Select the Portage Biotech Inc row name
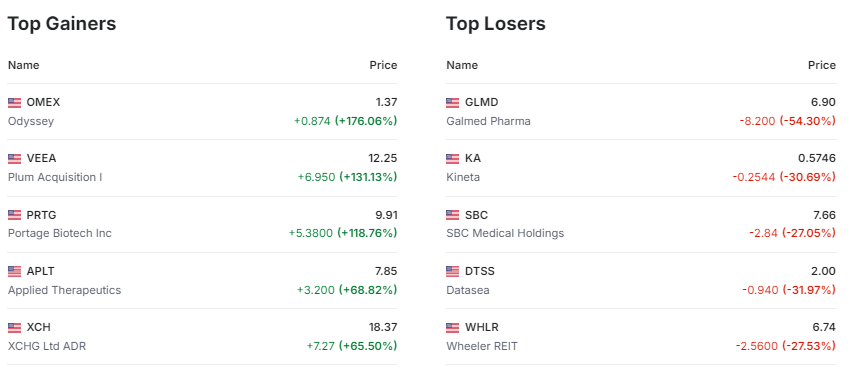This screenshot has height=367, width=855. [59, 233]
